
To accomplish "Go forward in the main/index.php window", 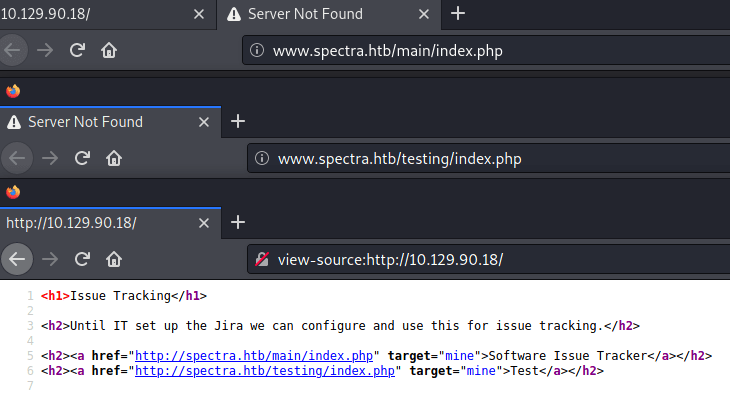I will click(45, 50).
